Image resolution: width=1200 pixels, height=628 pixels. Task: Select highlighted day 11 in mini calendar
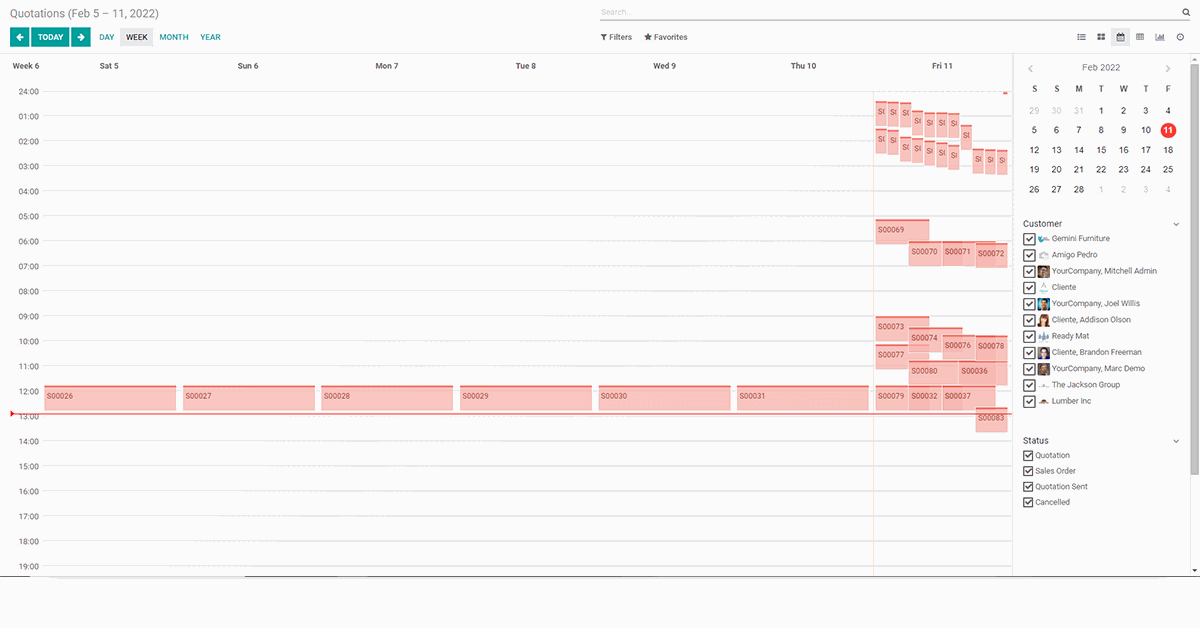tap(1168, 130)
